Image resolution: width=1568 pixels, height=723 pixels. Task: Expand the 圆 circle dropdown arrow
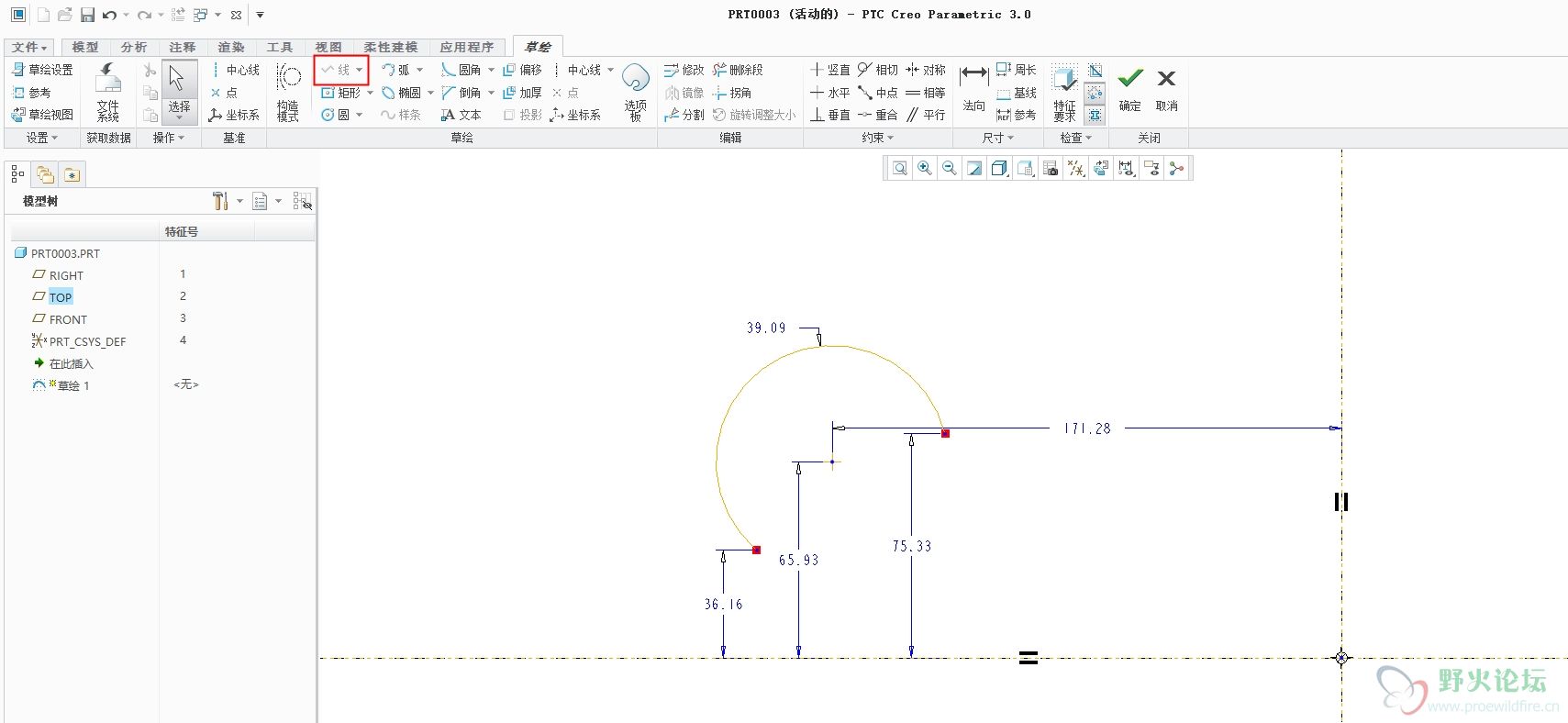pyautogui.click(x=359, y=115)
